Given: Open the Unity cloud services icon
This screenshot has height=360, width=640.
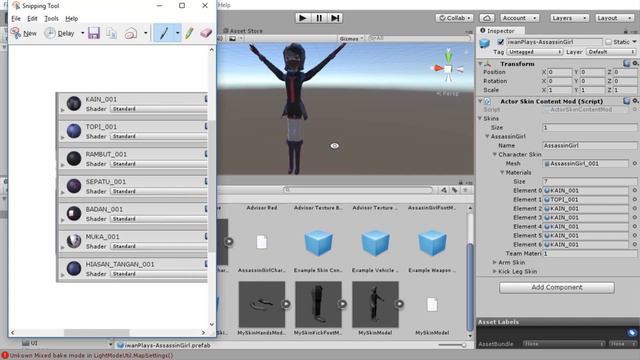Looking at the screenshot, I should click(487, 18).
